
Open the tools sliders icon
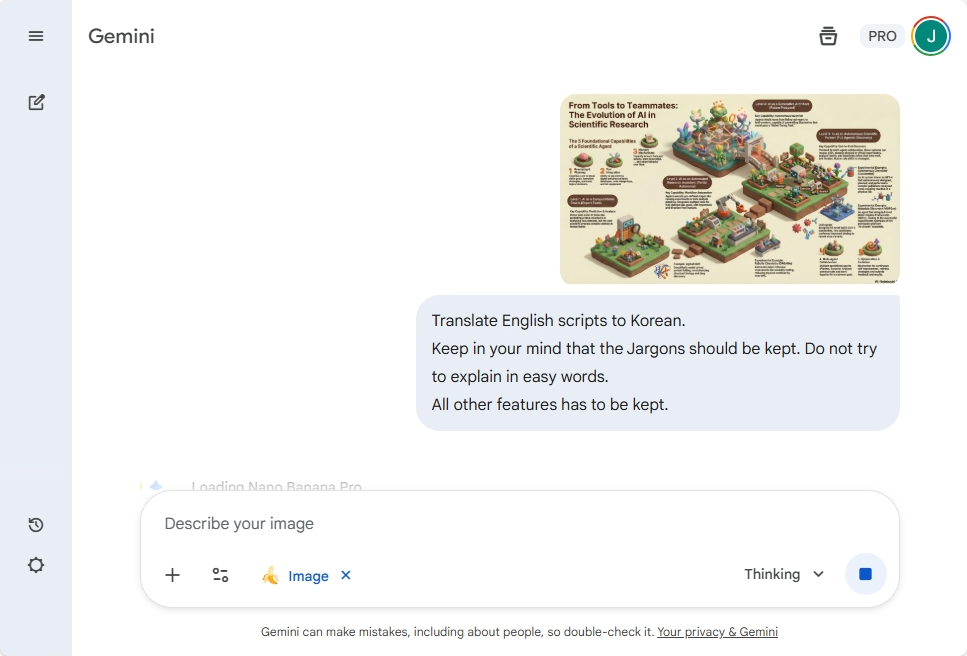[x=220, y=575]
